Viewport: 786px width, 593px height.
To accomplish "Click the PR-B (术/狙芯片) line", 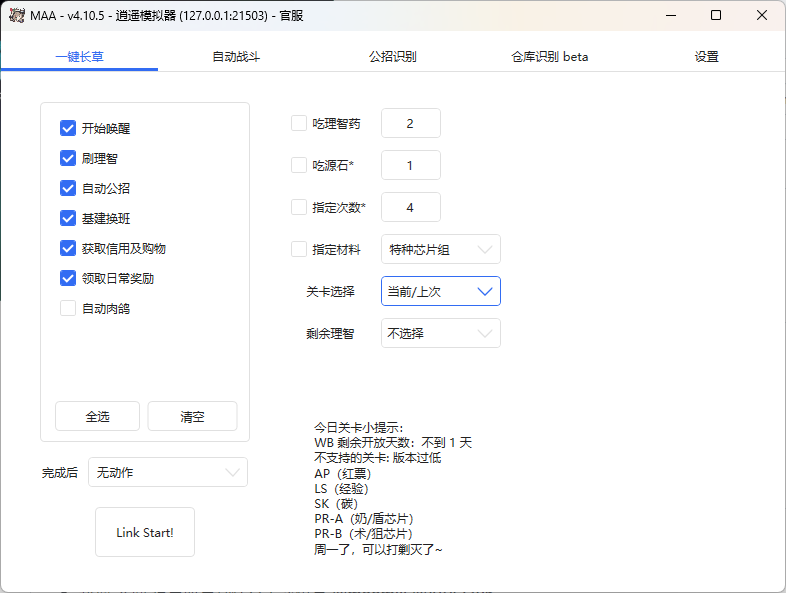I will click(x=364, y=534).
